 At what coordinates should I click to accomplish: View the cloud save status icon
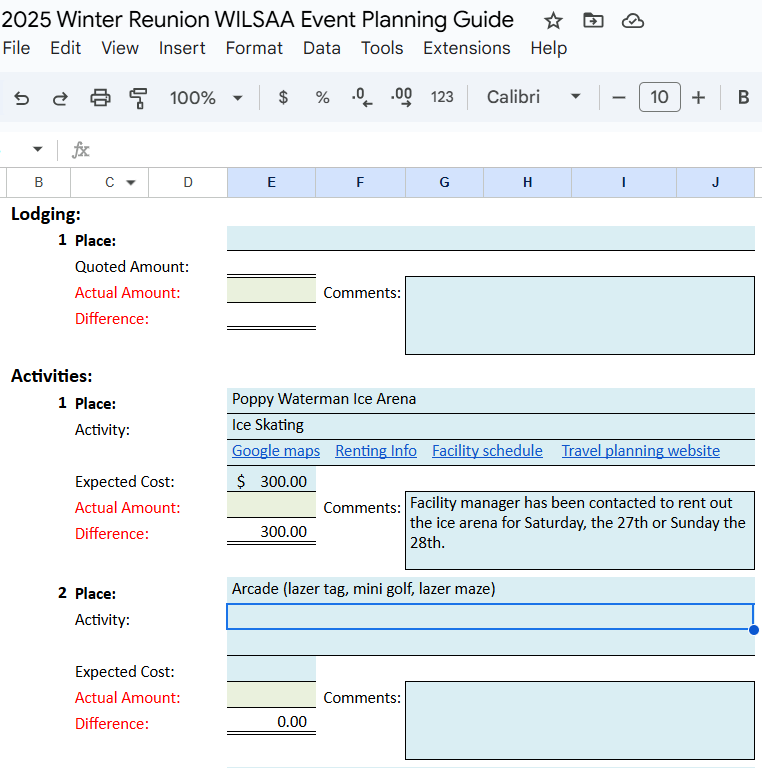point(632,21)
